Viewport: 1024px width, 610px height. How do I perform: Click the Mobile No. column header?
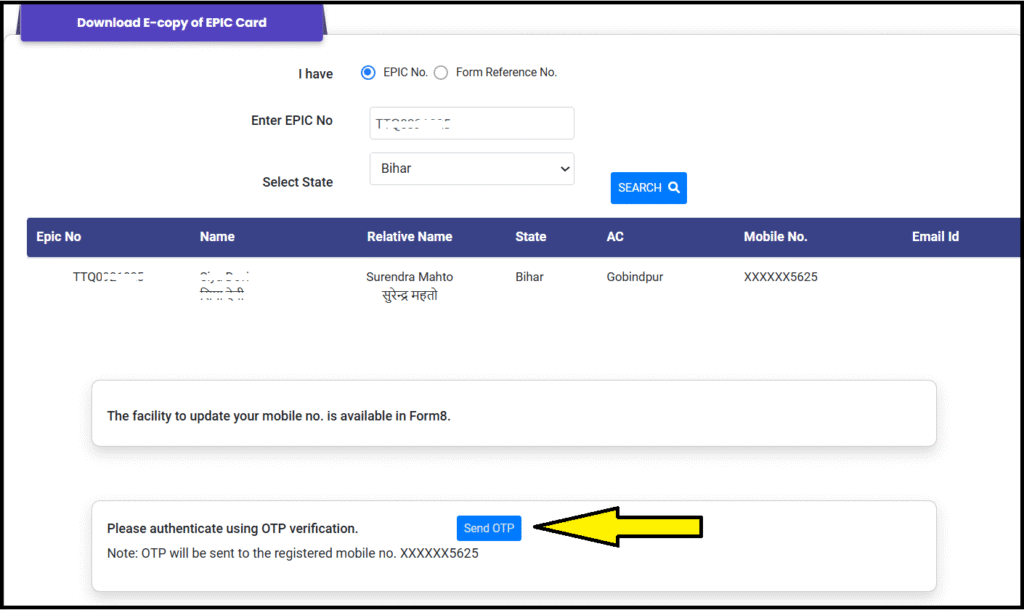[x=775, y=237]
